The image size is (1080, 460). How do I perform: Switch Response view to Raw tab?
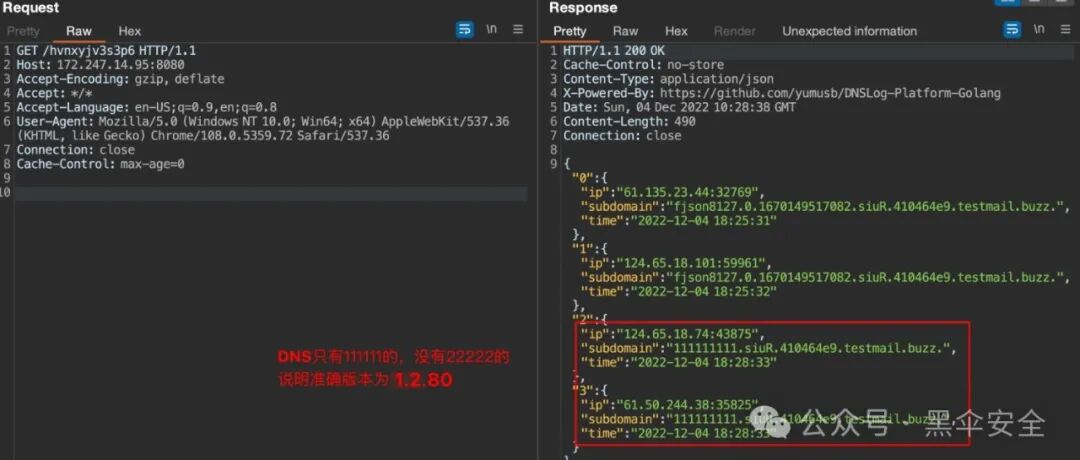click(625, 31)
